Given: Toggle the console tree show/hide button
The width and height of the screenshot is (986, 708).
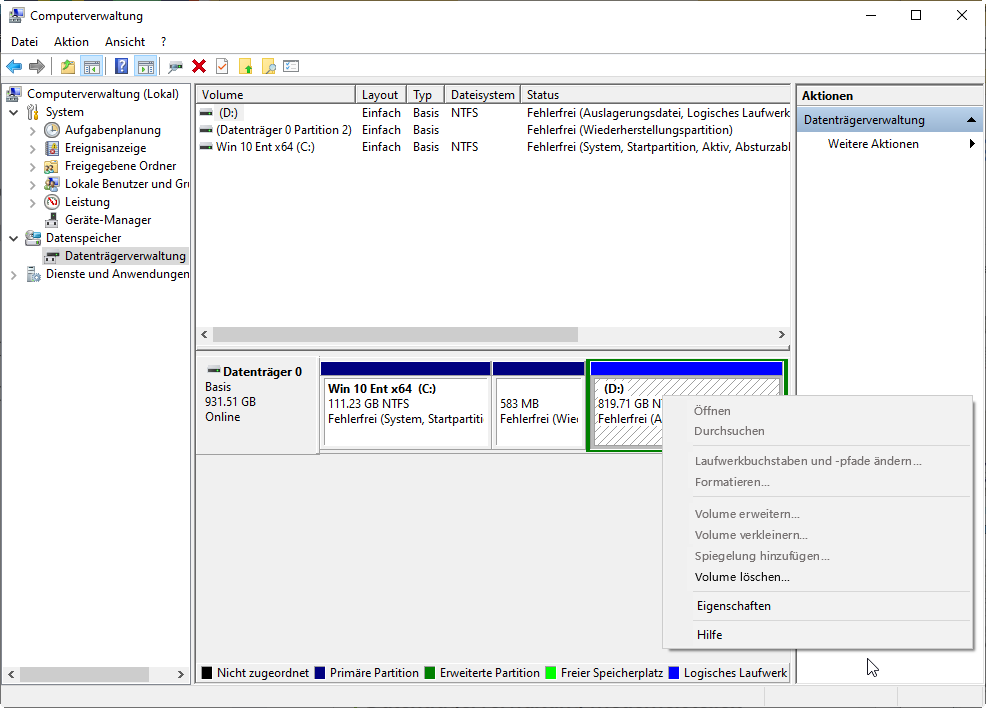Looking at the screenshot, I should click(91, 66).
